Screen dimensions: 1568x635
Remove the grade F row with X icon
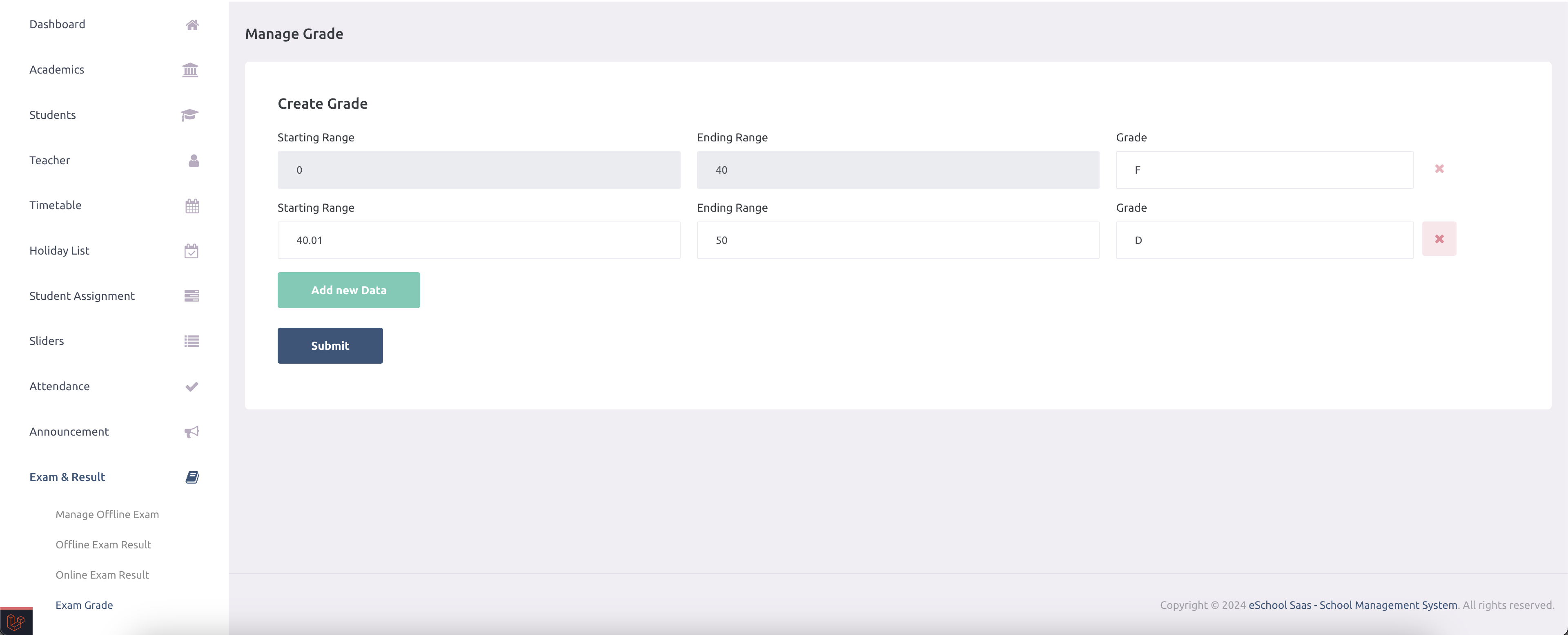point(1439,169)
